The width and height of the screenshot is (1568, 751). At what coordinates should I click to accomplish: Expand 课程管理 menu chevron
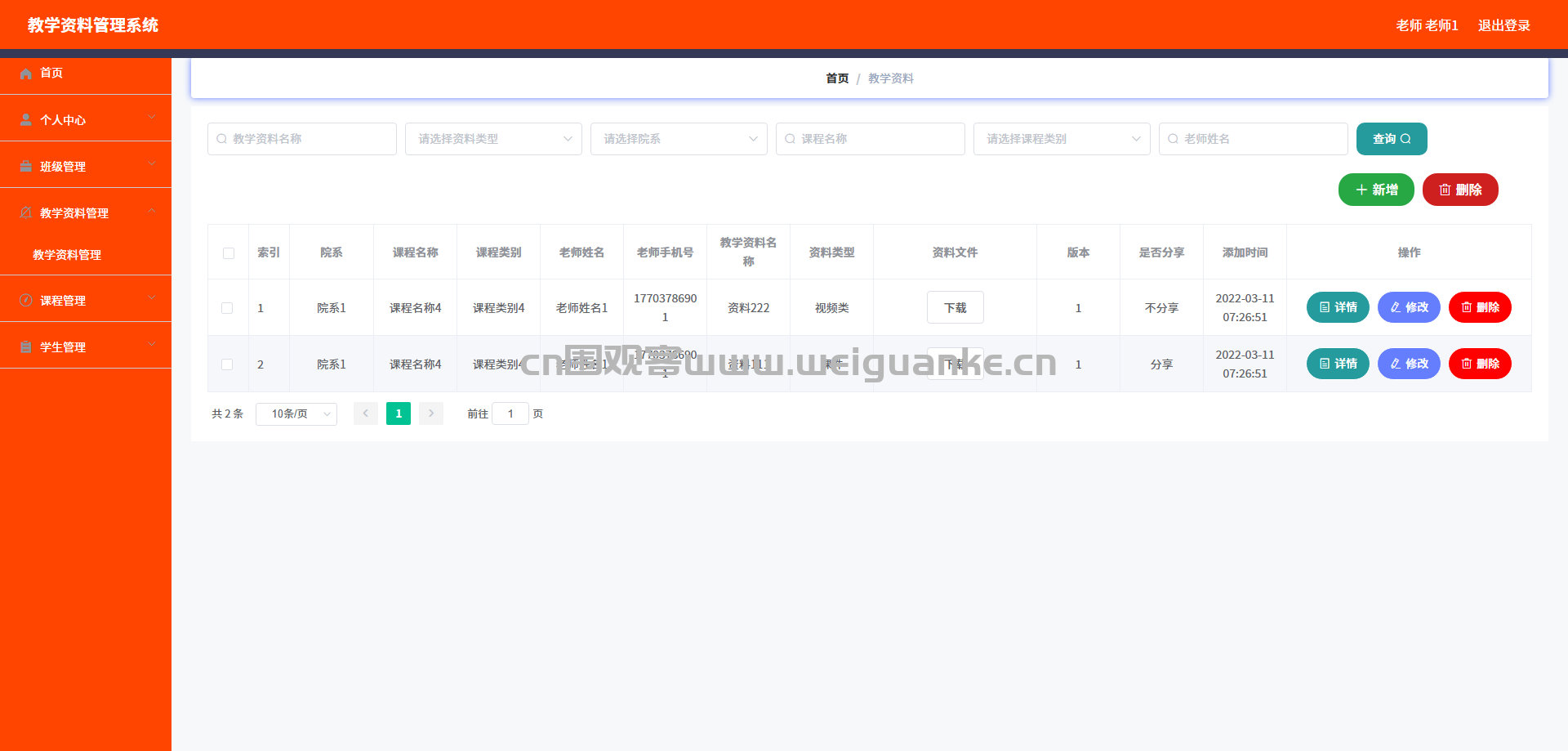point(152,298)
